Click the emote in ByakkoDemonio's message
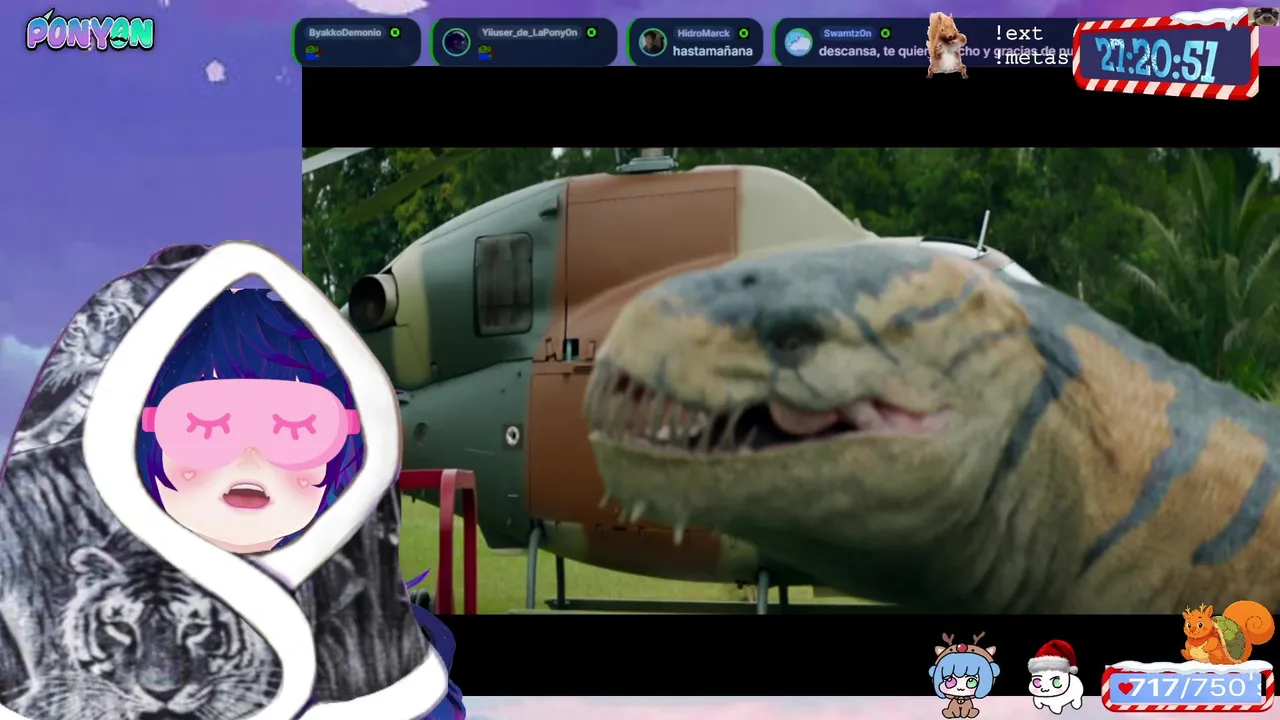Viewport: 1280px width, 720px height. coord(312,52)
